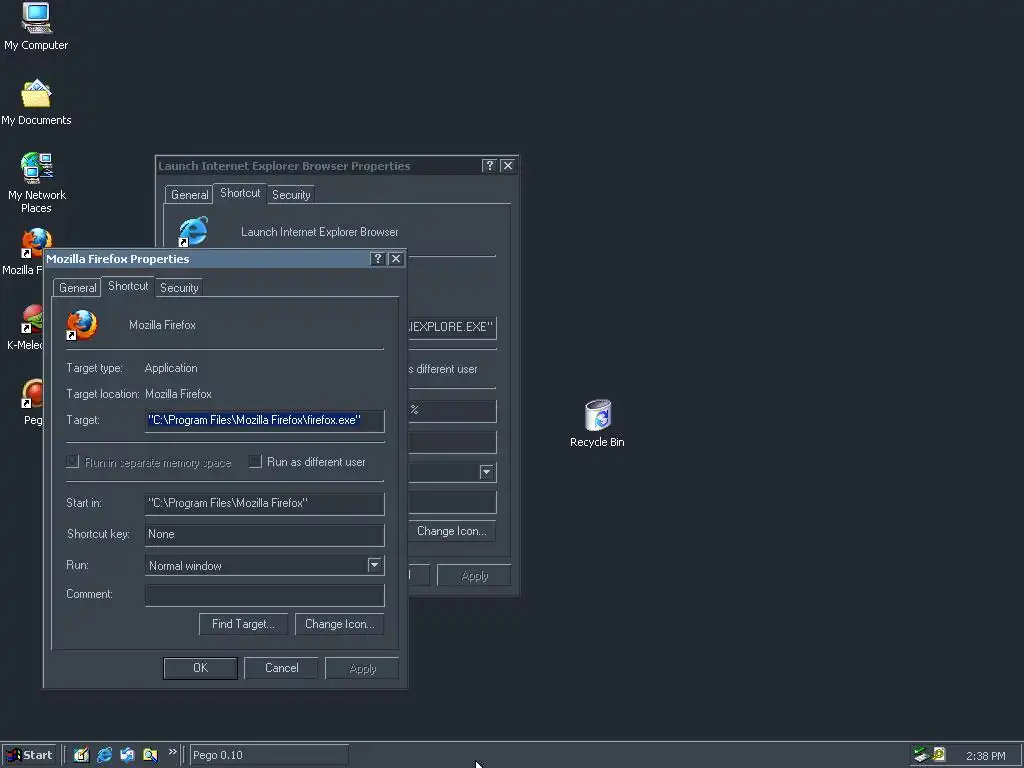Switch to General tab in Internet Explorer Properties
Viewport: 1024px width, 768px height.
pos(189,195)
